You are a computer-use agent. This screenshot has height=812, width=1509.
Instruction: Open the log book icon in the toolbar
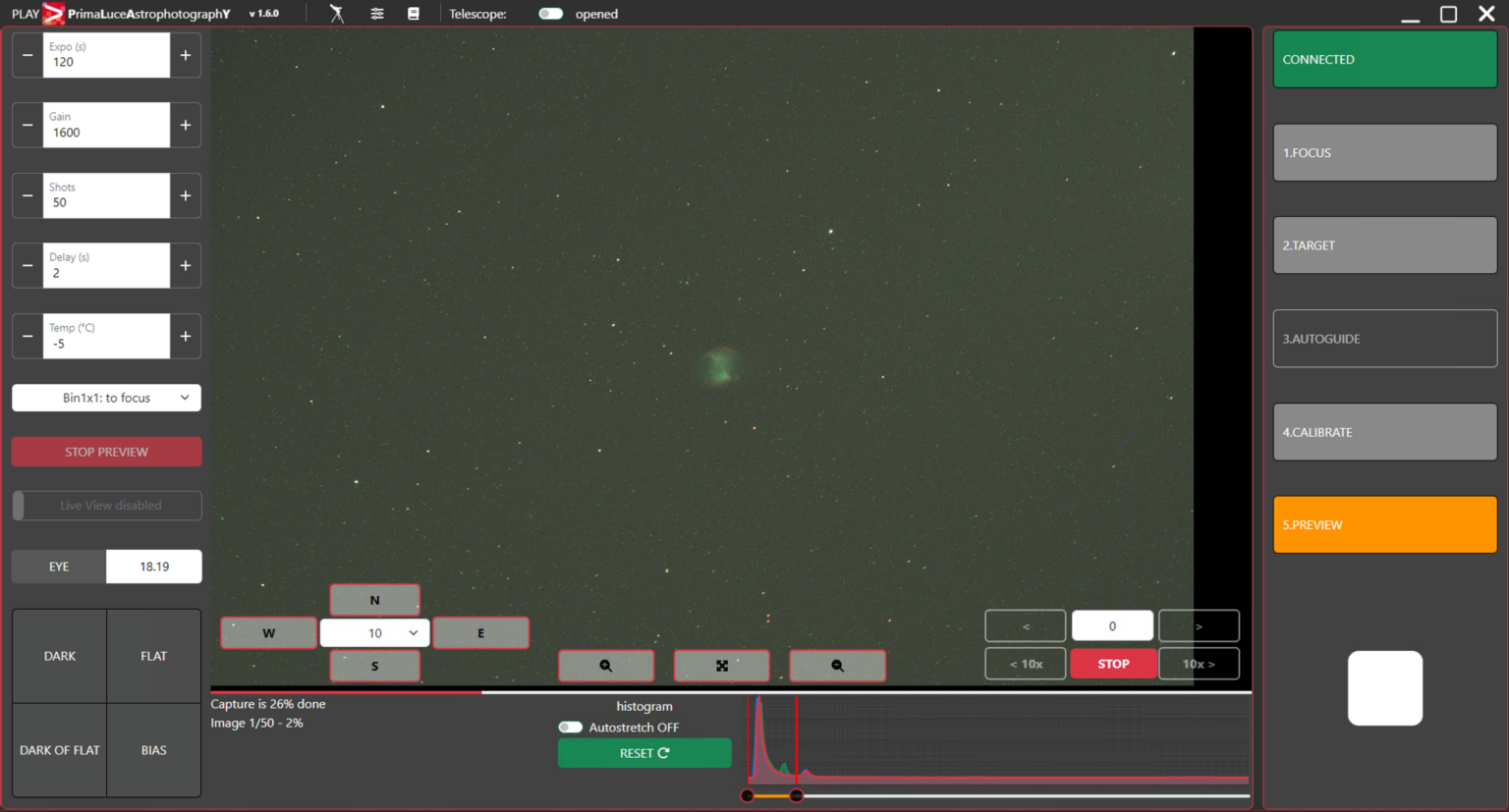[414, 13]
